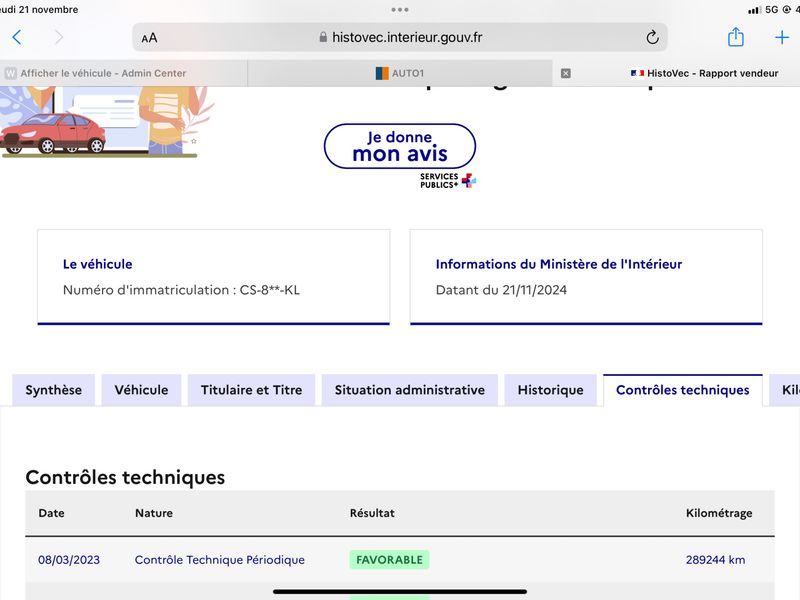Click the 289244 km mileage value

click(715, 560)
